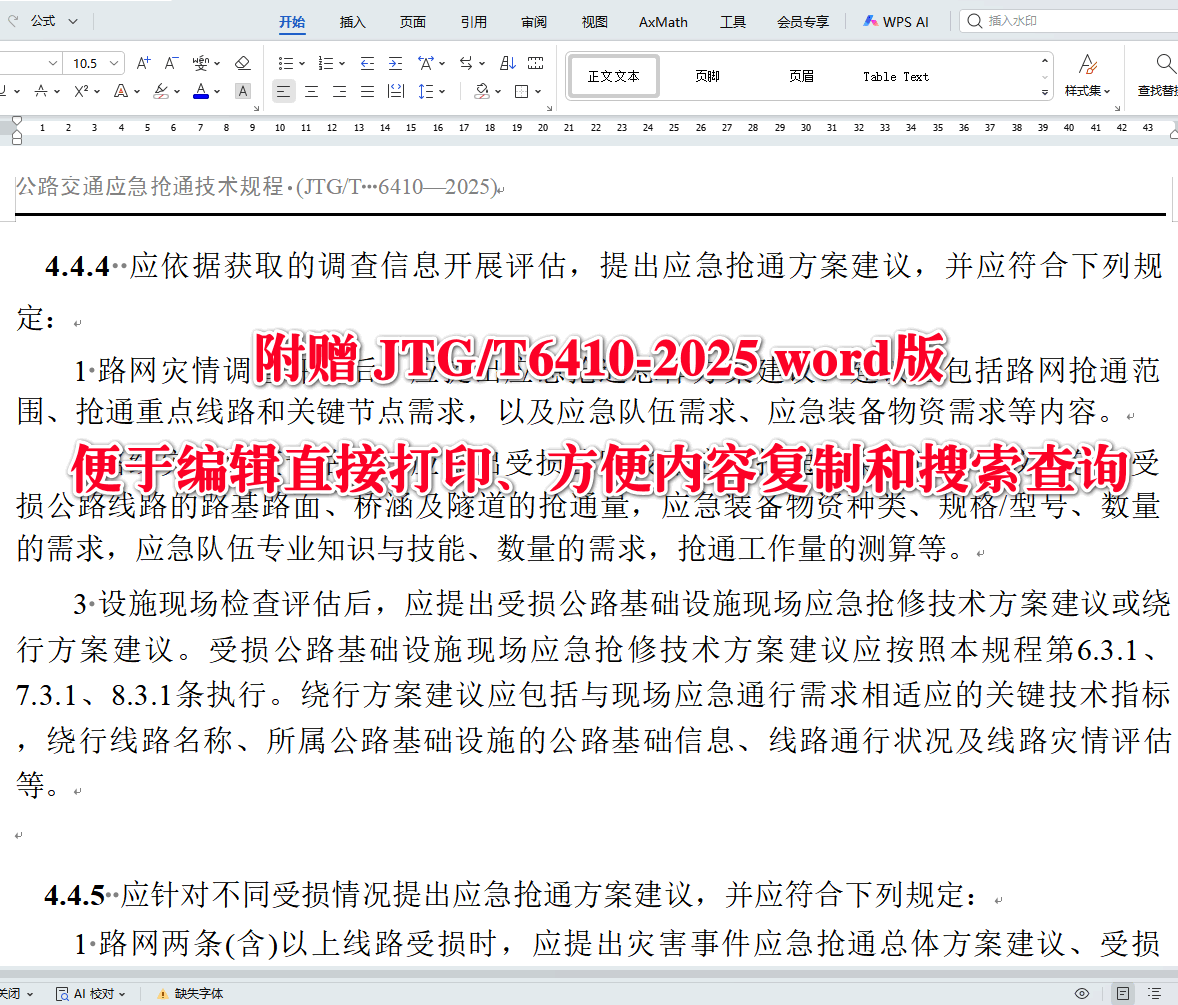
Task: Apply the 页眉 style from style gallery
Action: point(801,75)
